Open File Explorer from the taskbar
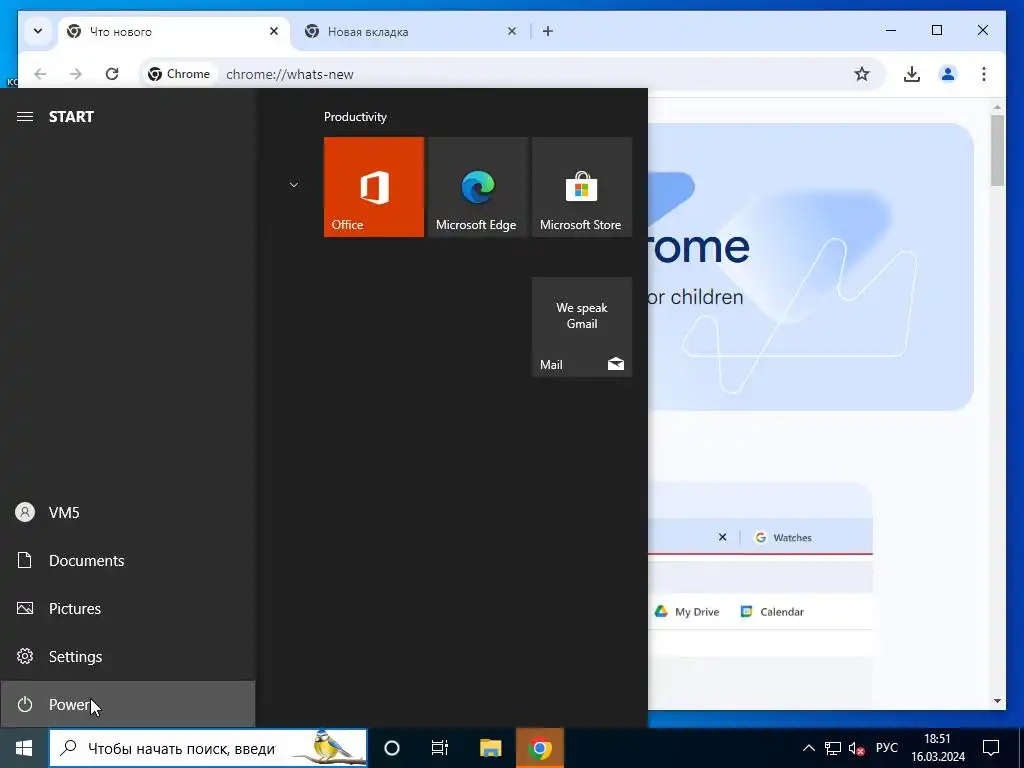Screen dimensions: 1024x768 [490, 748]
